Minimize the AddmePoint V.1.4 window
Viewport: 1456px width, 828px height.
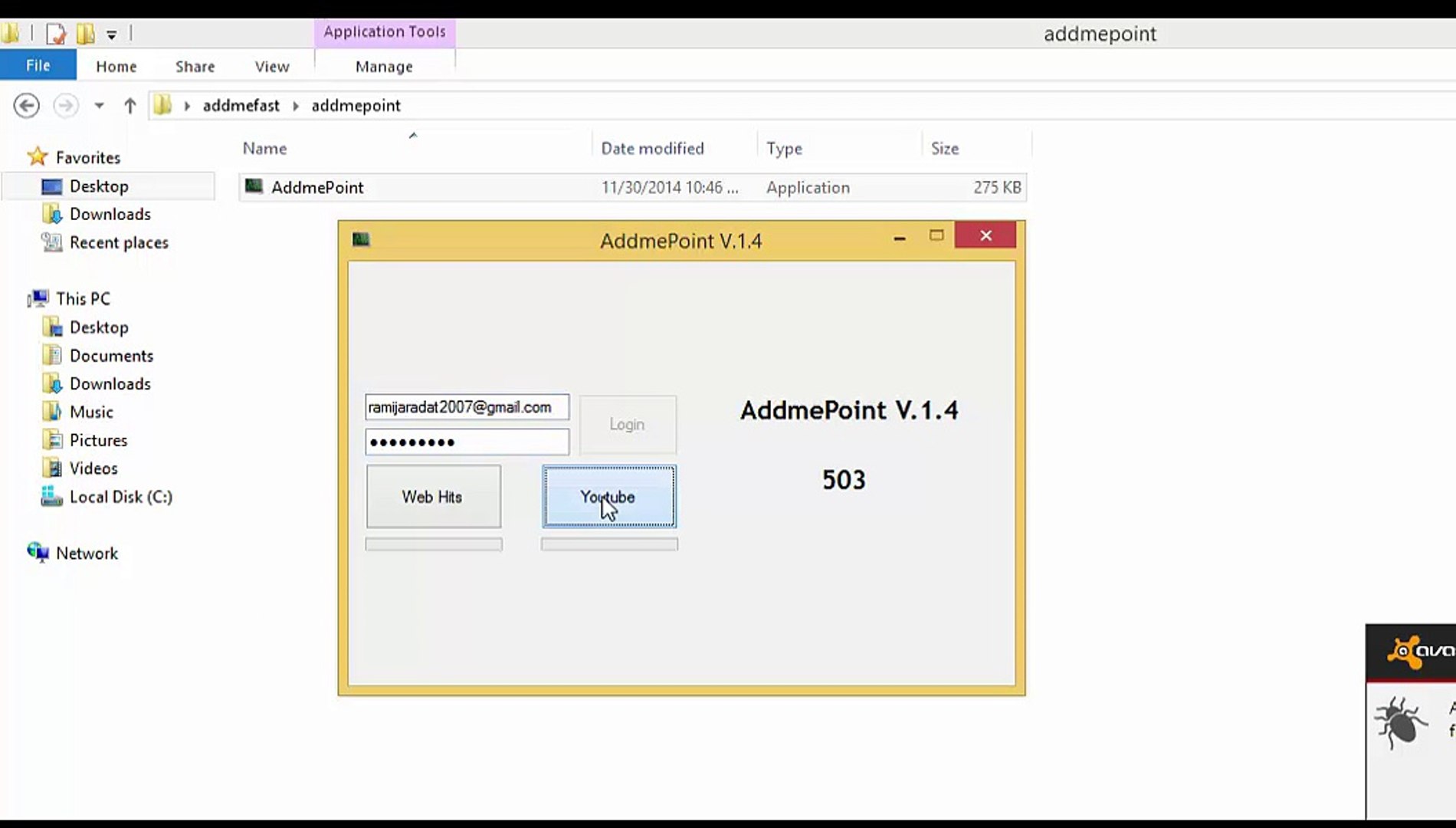[x=900, y=238]
